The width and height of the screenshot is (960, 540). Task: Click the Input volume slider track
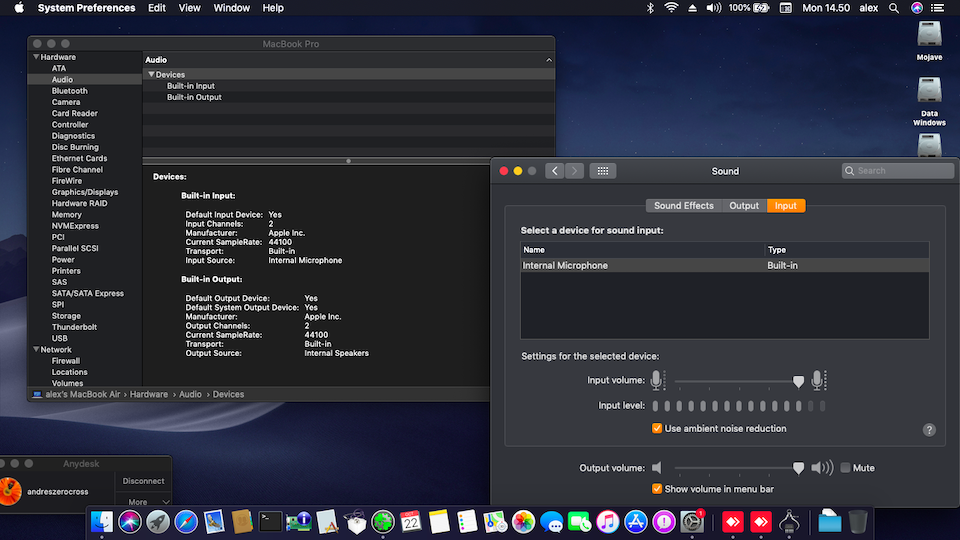pos(735,381)
